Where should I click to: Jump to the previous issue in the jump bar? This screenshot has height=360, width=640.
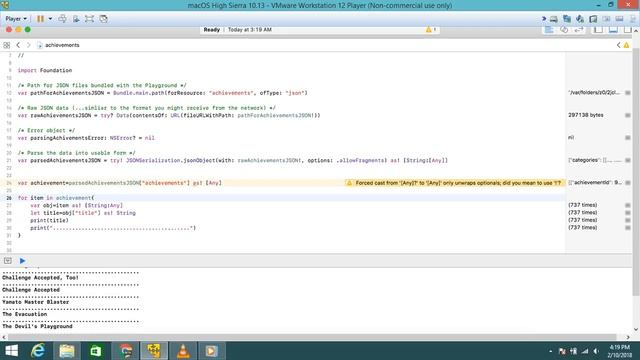619,45
